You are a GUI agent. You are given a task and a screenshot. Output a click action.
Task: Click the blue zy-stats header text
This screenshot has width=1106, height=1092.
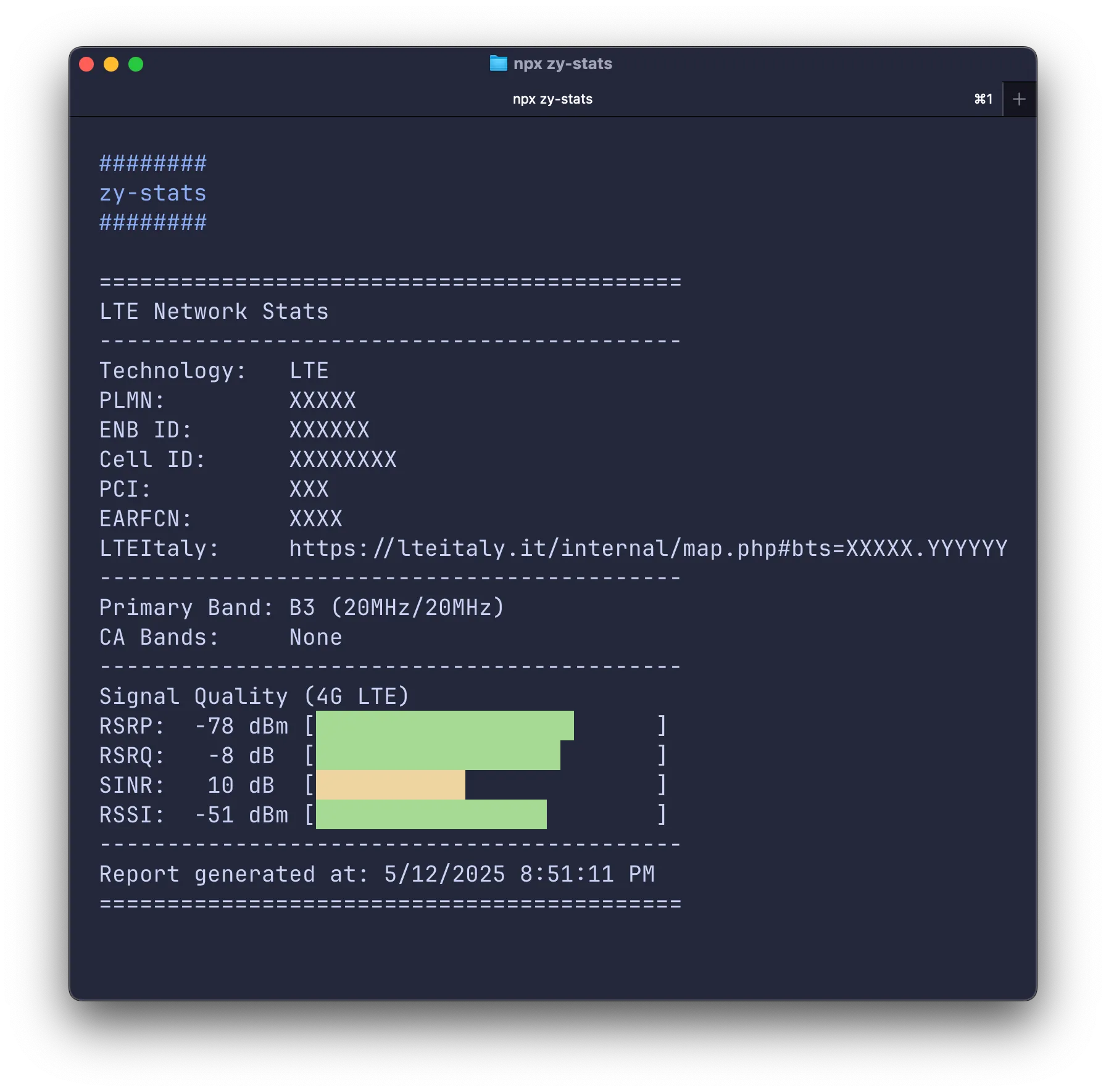coord(153,193)
